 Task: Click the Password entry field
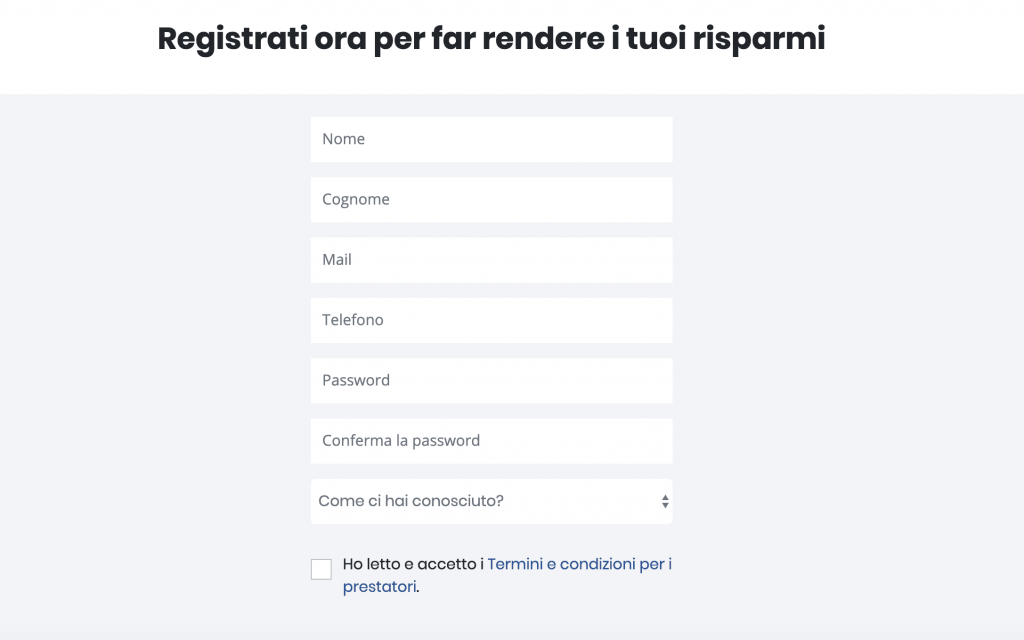pyautogui.click(x=490, y=380)
